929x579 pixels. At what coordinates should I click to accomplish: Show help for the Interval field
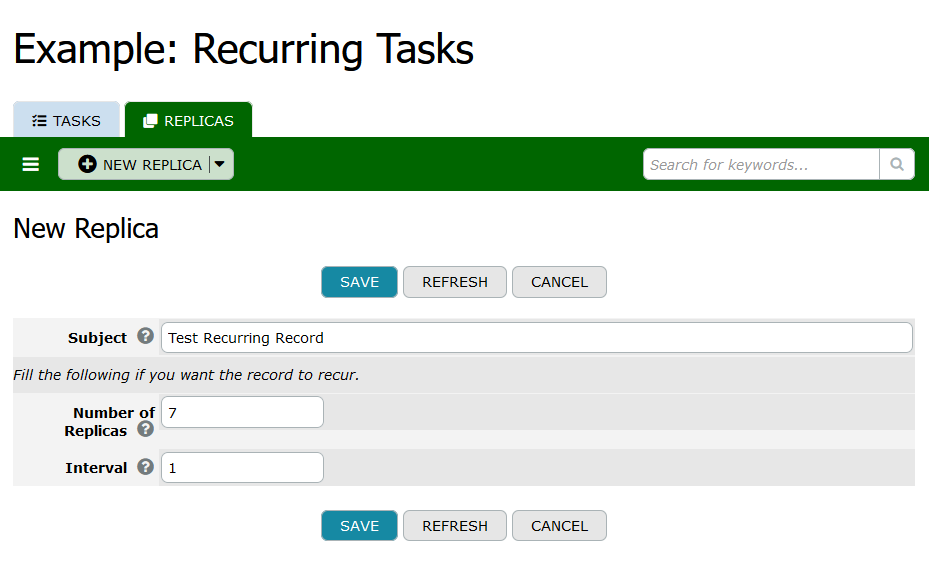tap(145, 467)
